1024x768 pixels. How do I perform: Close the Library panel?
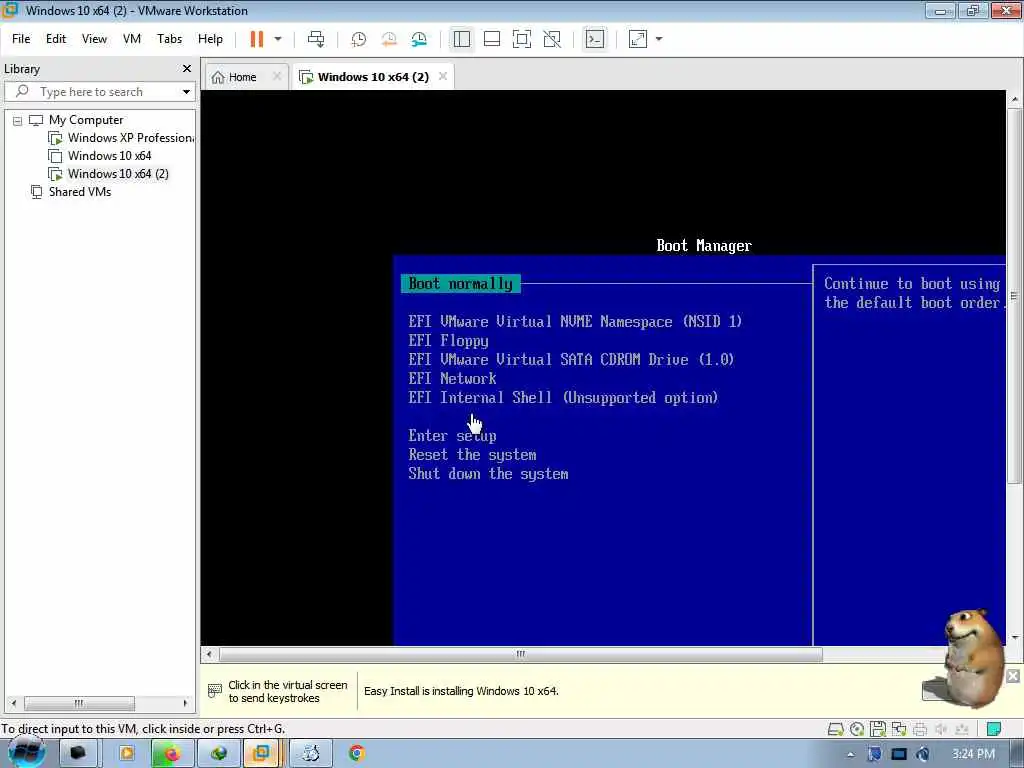[x=187, y=69]
